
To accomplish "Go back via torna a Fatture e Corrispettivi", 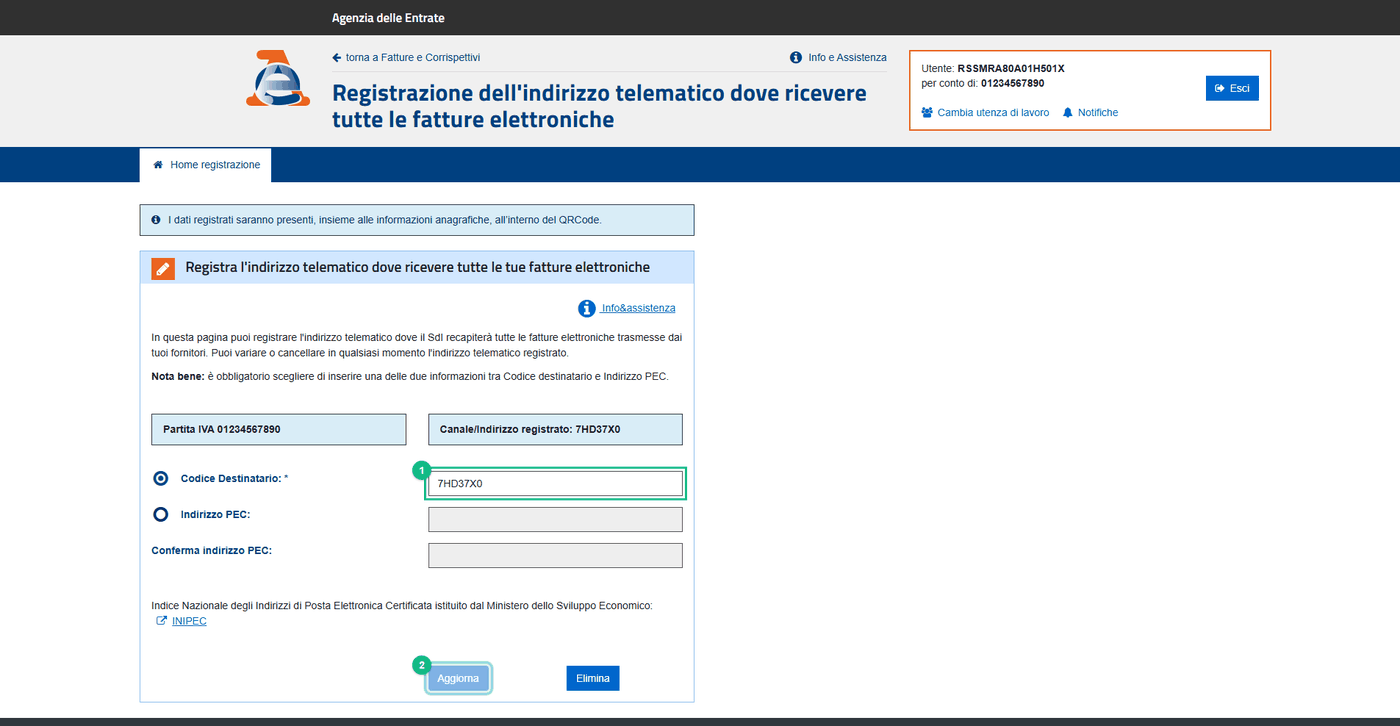I will pyautogui.click(x=406, y=58).
